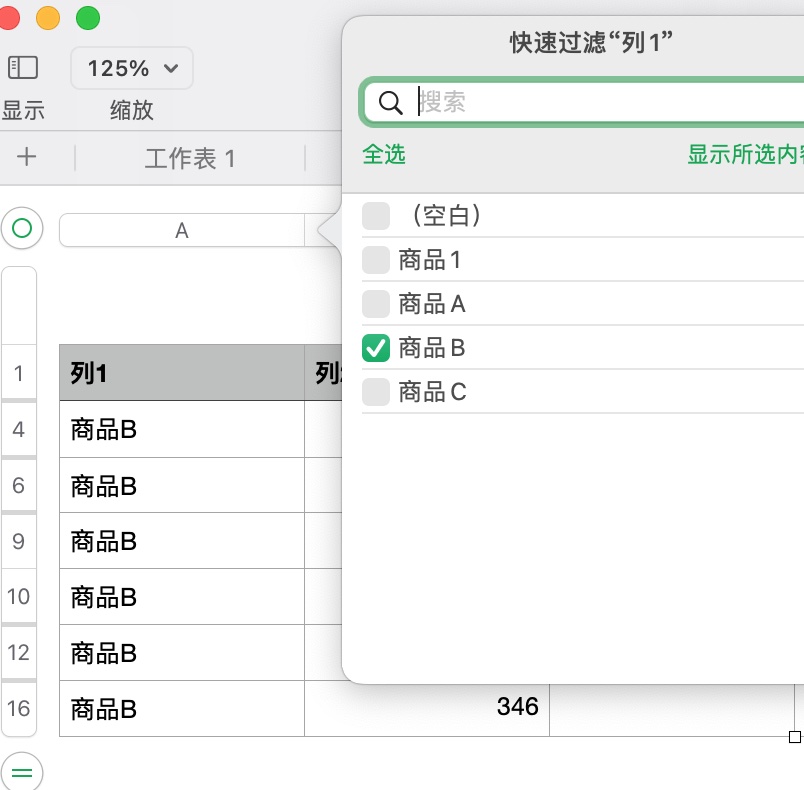The height and width of the screenshot is (790, 804).
Task: Click the cell containing 346
Action: 427,708
